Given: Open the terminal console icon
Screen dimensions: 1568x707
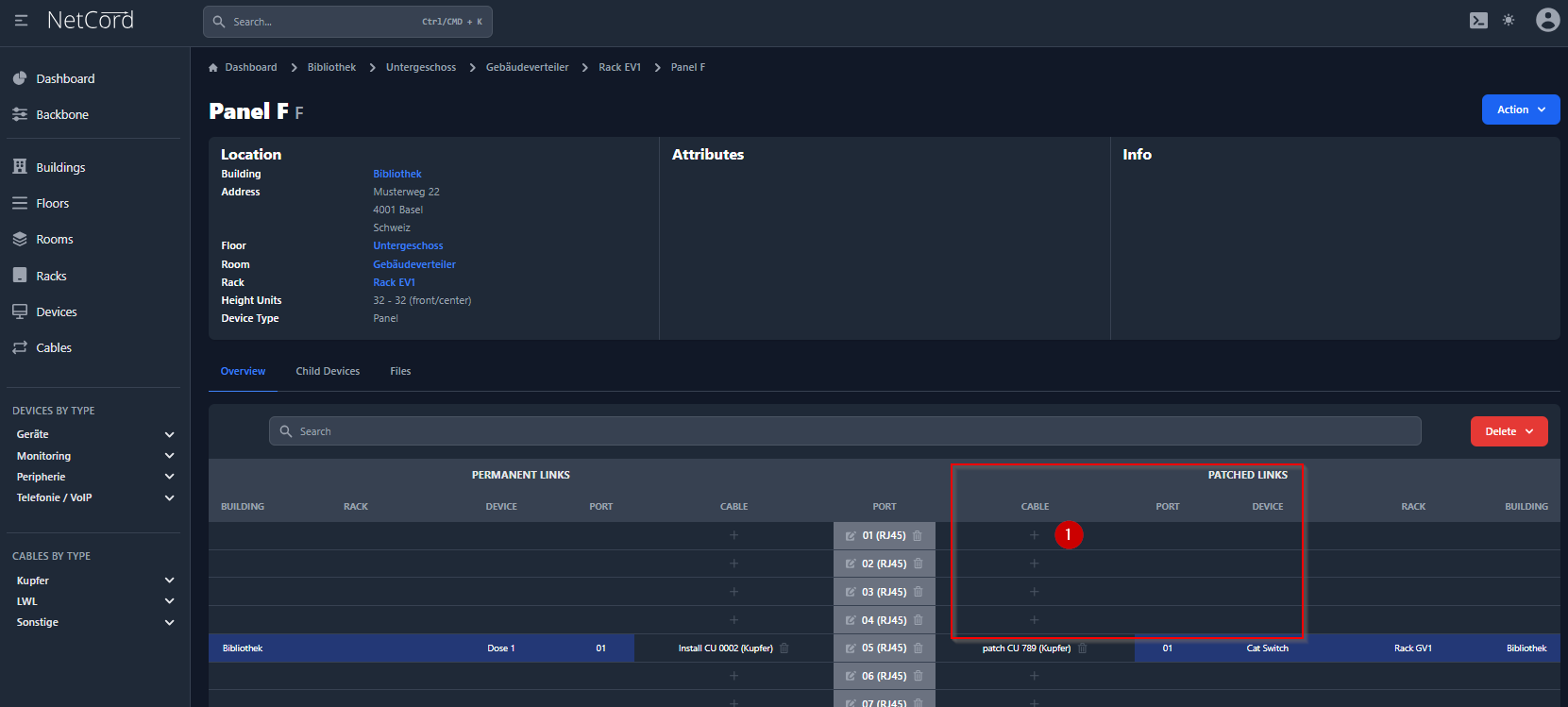Looking at the screenshot, I should tap(1478, 21).
